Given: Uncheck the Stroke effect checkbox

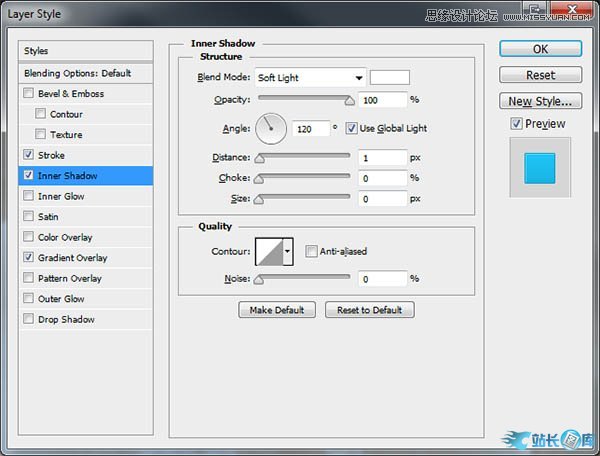Looking at the screenshot, I should click(28, 156).
